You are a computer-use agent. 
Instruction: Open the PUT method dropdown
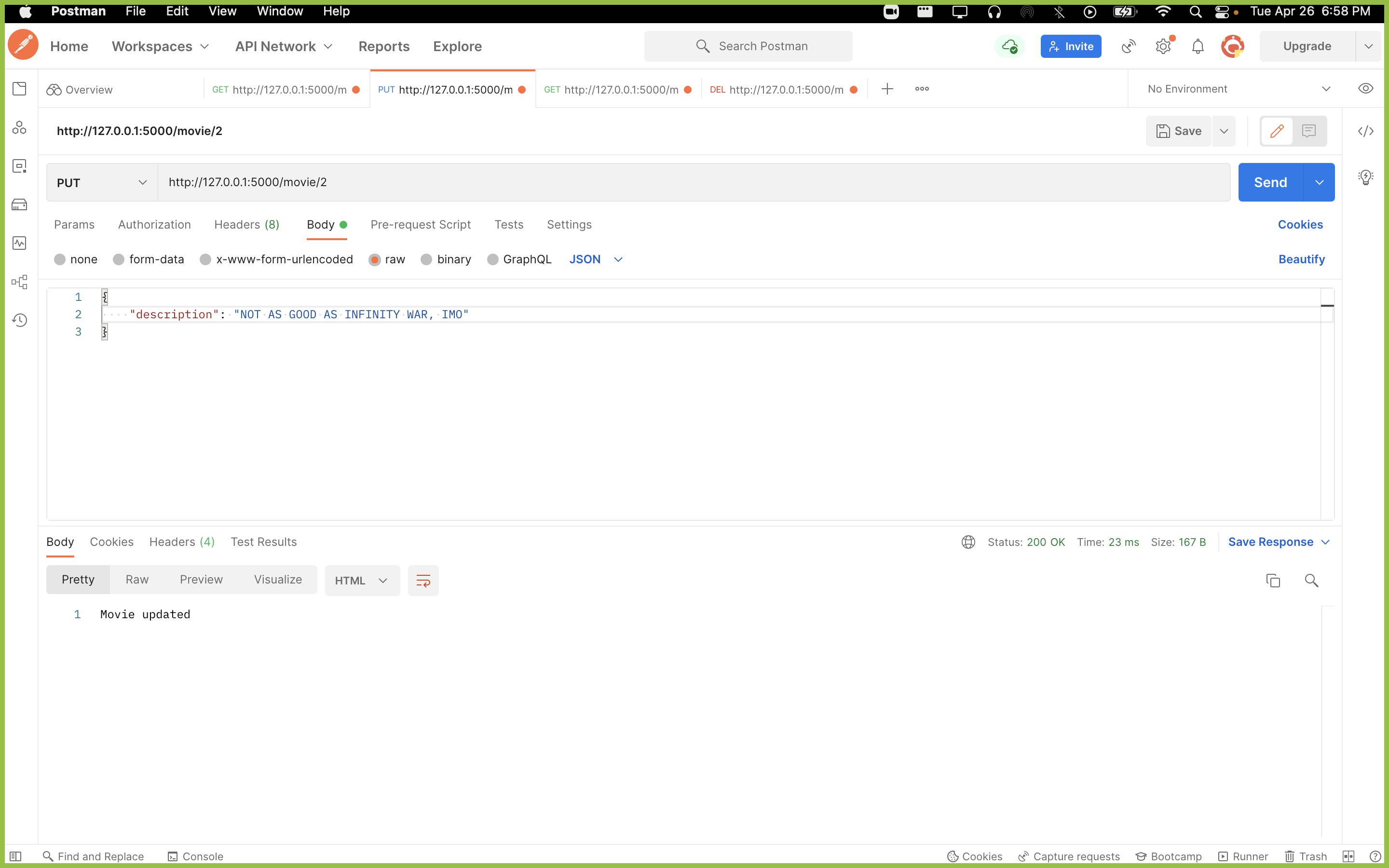pos(102,183)
